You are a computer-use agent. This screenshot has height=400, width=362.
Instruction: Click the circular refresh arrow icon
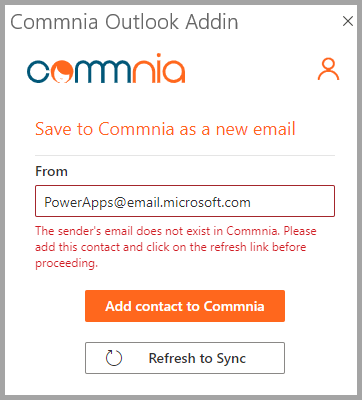[x=114, y=358]
